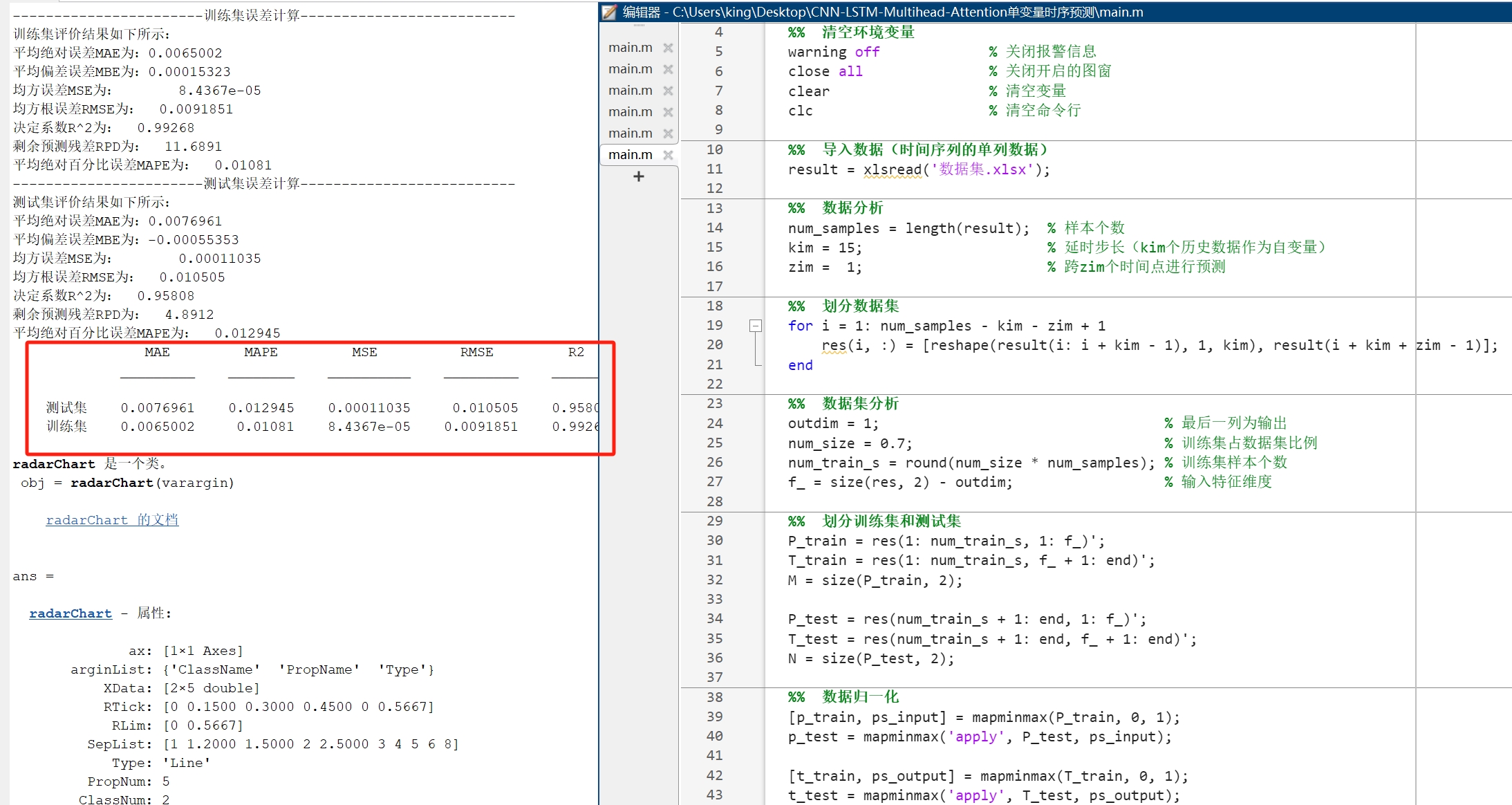Screen dimensions: 1512x805
Task: Click the tab list drag grip handle
Action: 639,26
